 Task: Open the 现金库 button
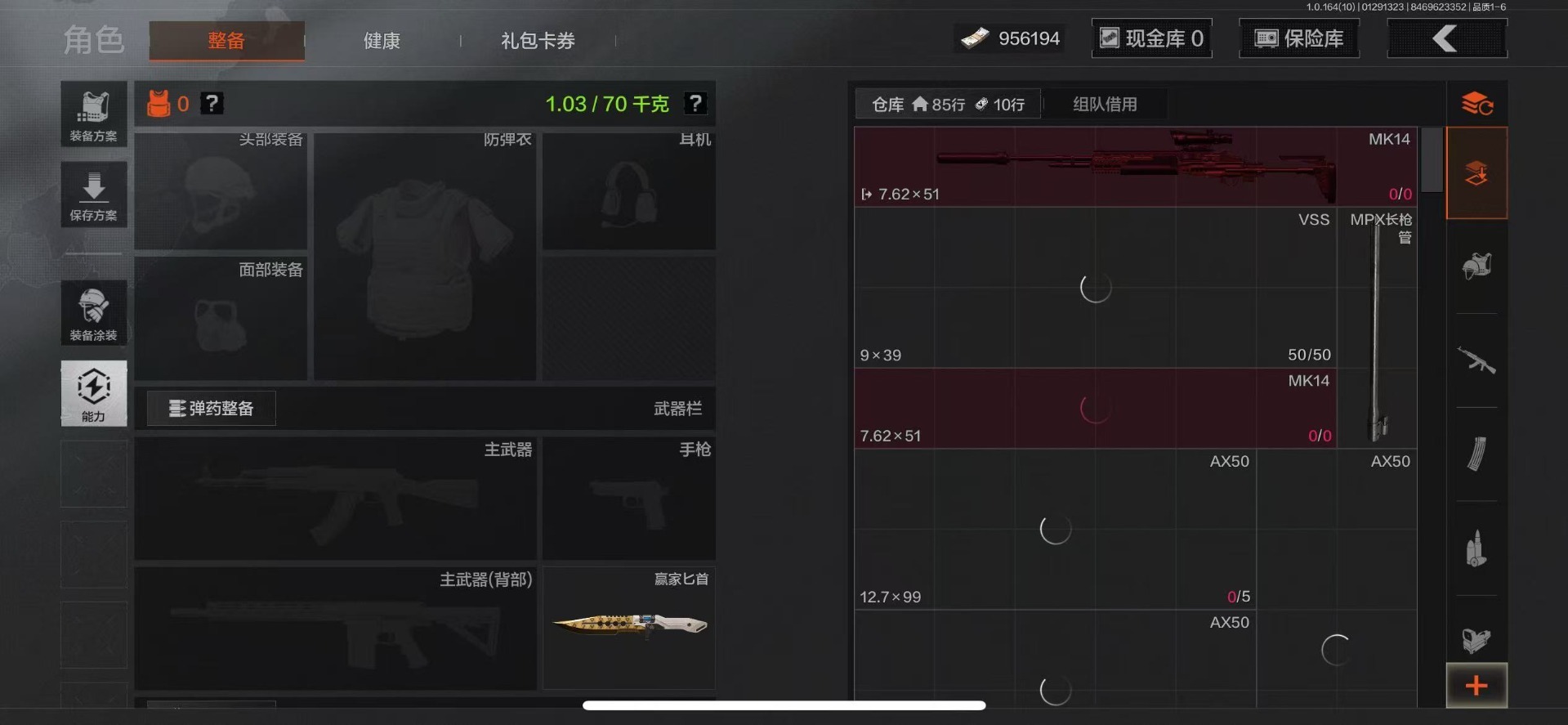point(1152,38)
